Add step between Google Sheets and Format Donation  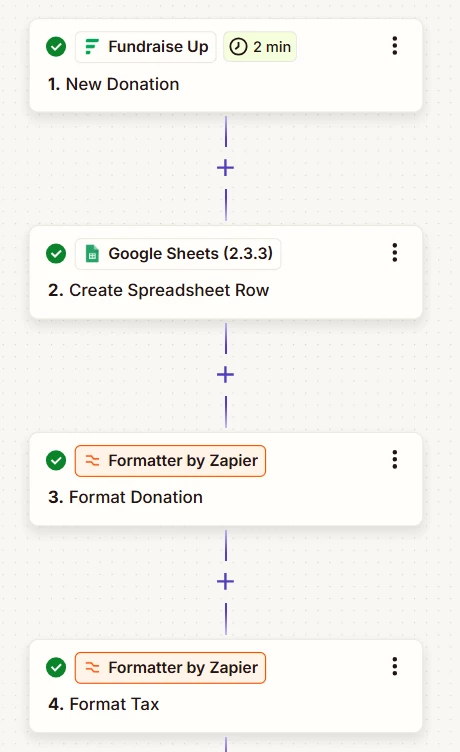[225, 375]
